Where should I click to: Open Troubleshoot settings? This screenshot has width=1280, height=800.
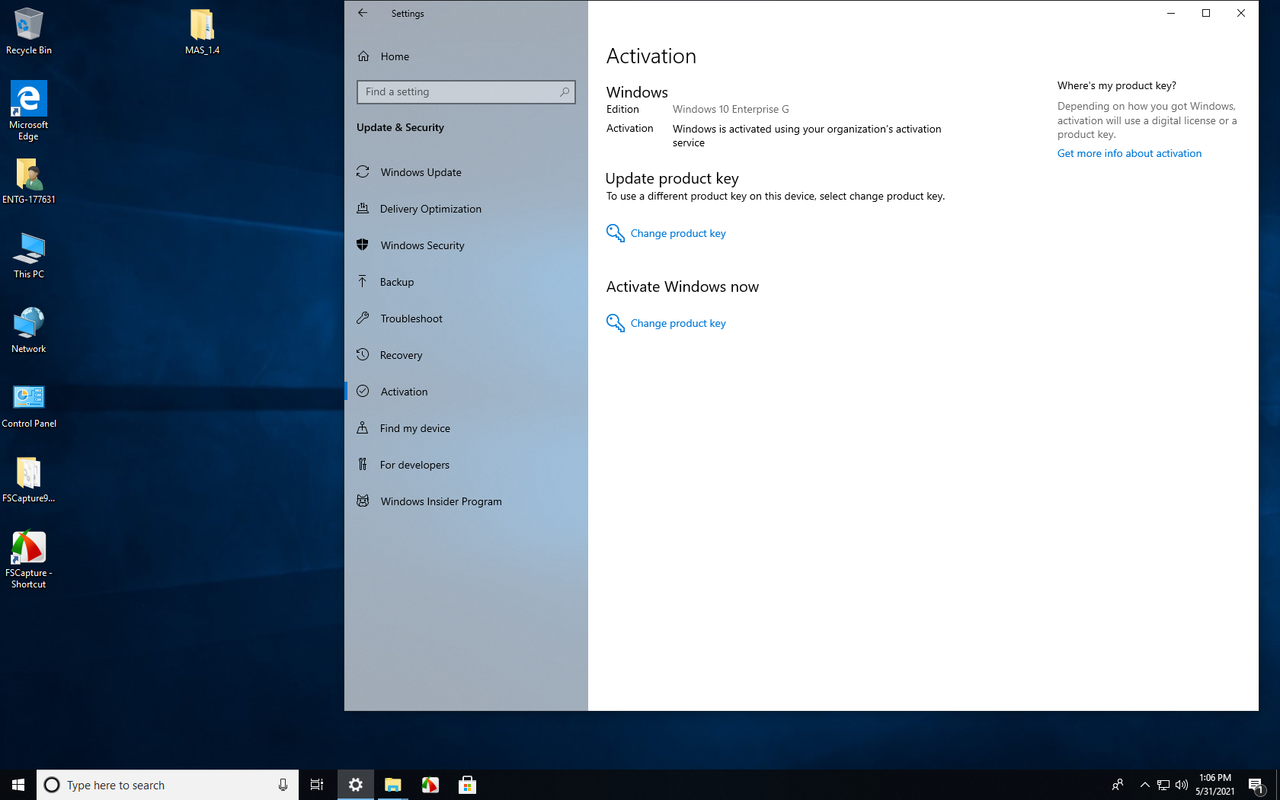pyautogui.click(x=466, y=318)
